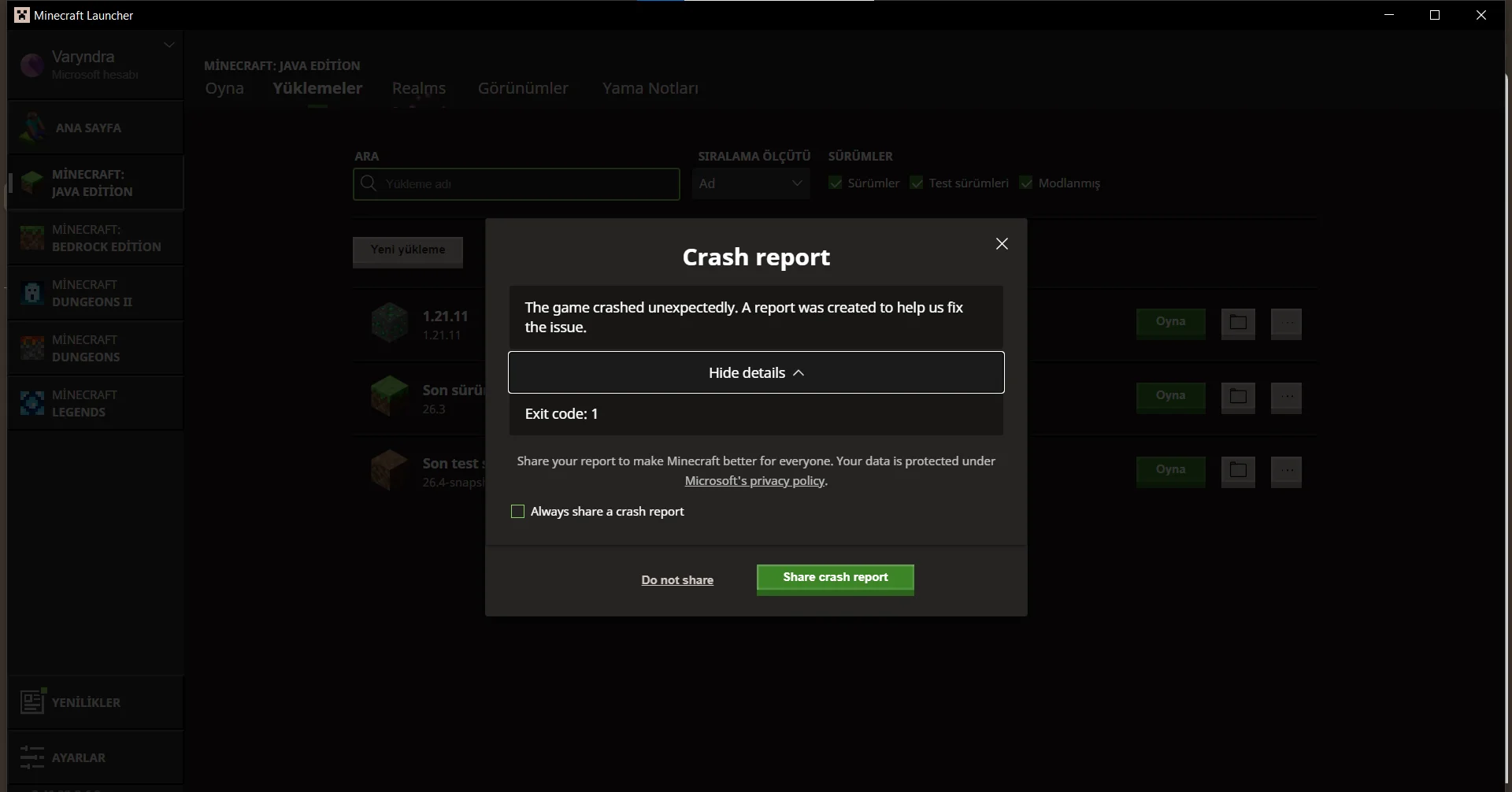The image size is (1512, 792).
Task: Open Minecraft Legends sidebar entry
Action: tap(96, 403)
